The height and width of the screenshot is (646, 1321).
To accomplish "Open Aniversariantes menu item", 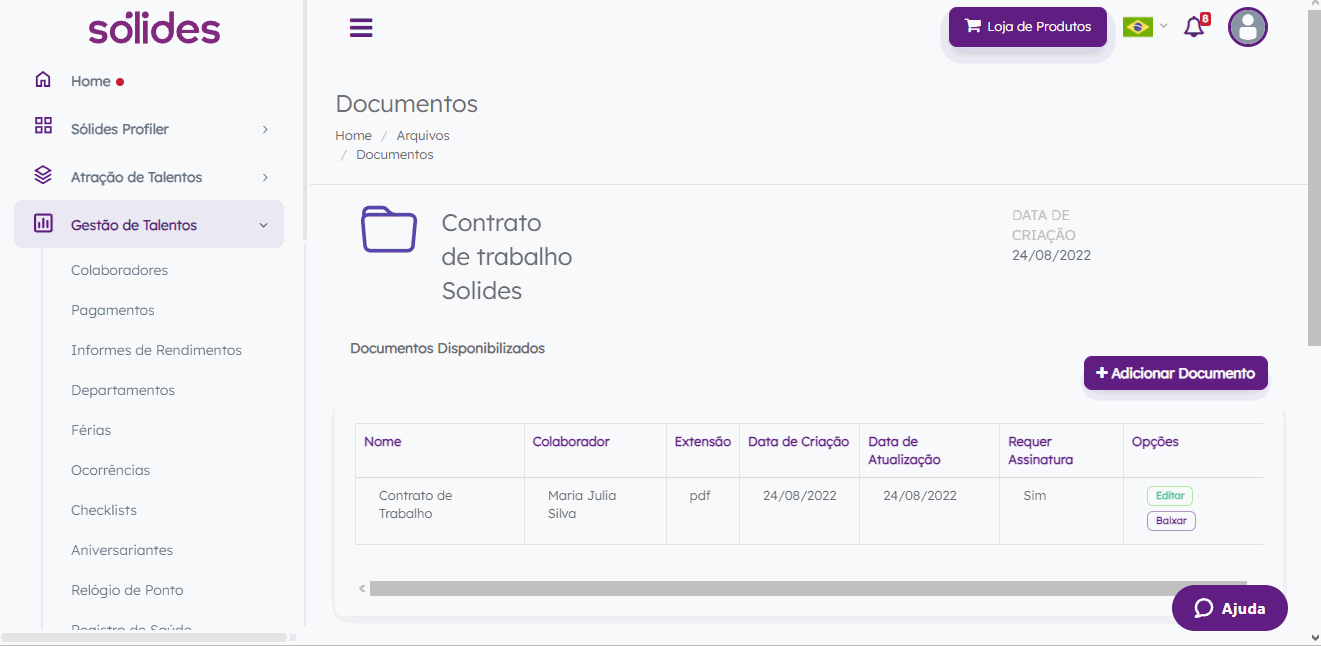I will 122,550.
